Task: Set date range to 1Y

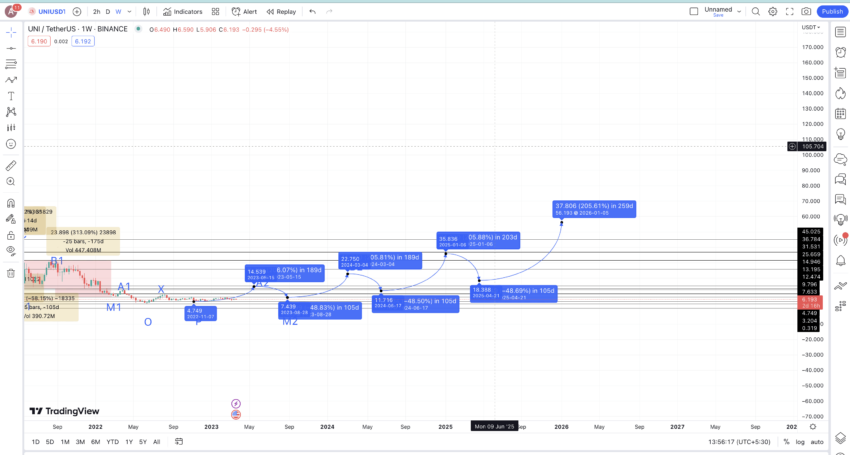Action: pos(129,442)
